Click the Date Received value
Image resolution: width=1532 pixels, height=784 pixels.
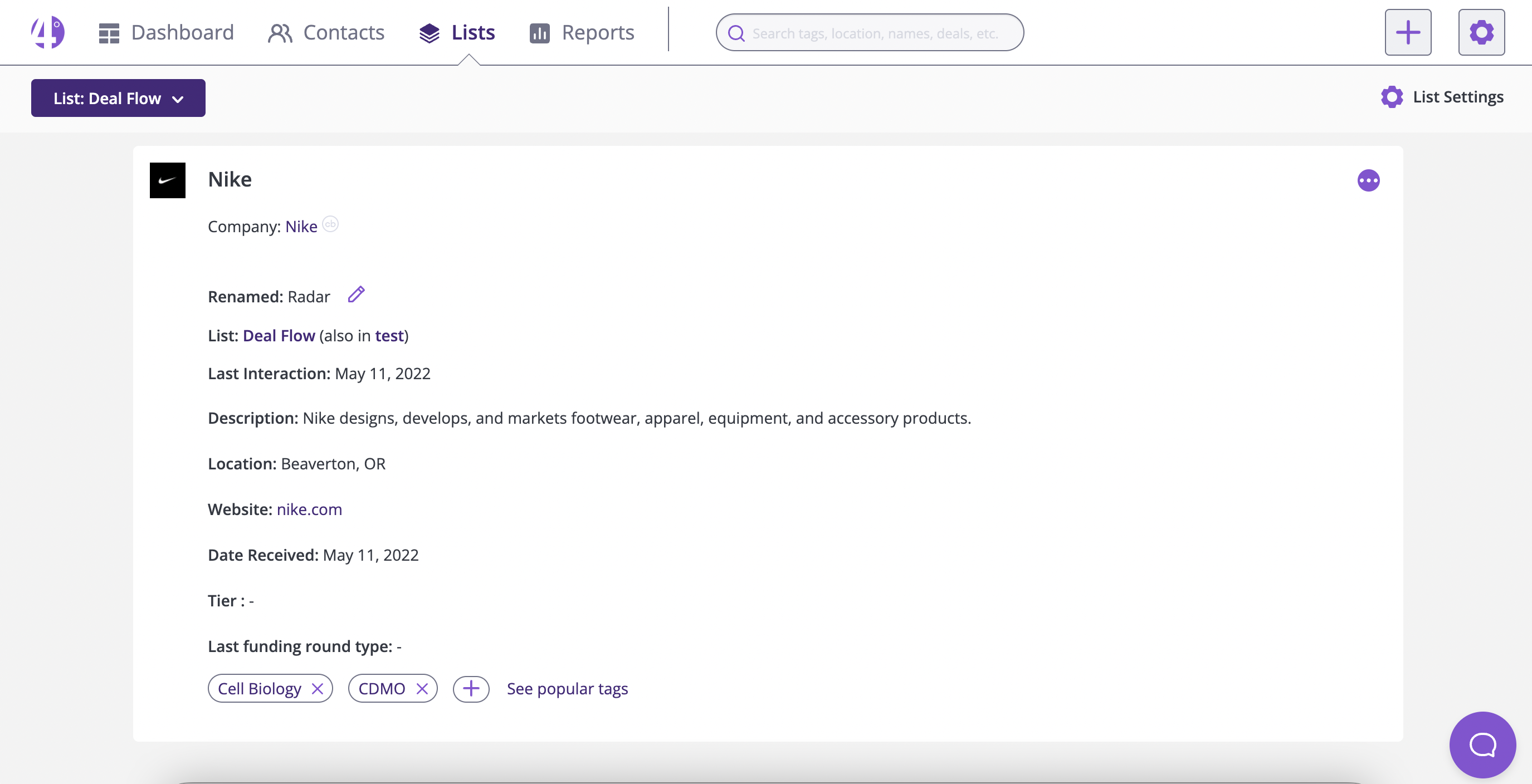[370, 555]
